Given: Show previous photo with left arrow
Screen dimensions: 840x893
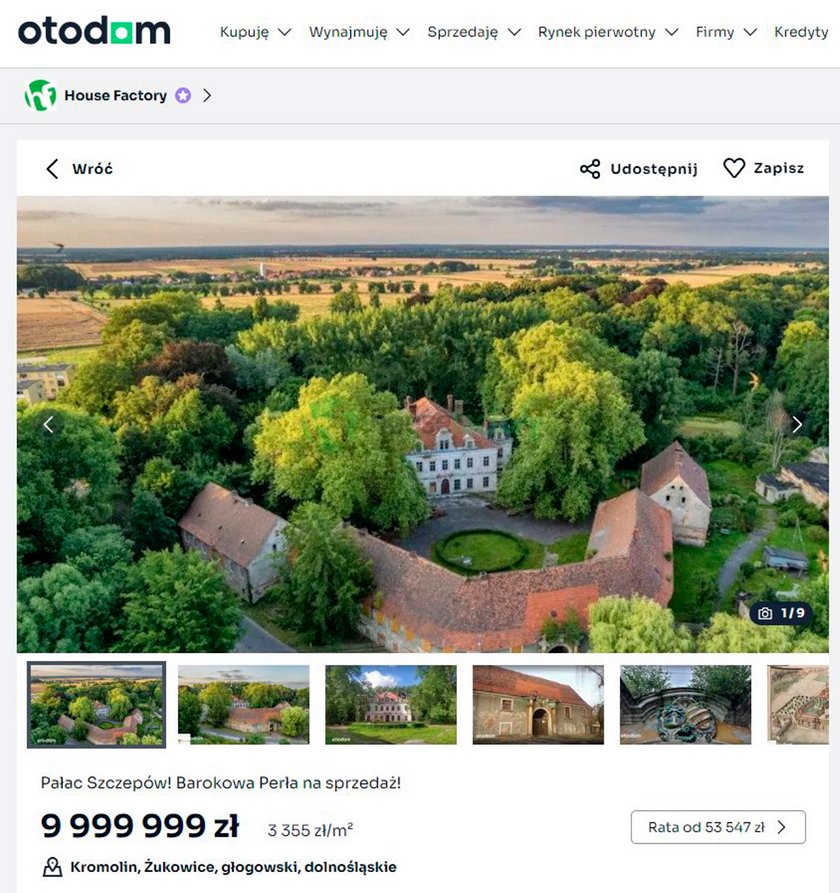Looking at the screenshot, I should pyautogui.click(x=48, y=424).
